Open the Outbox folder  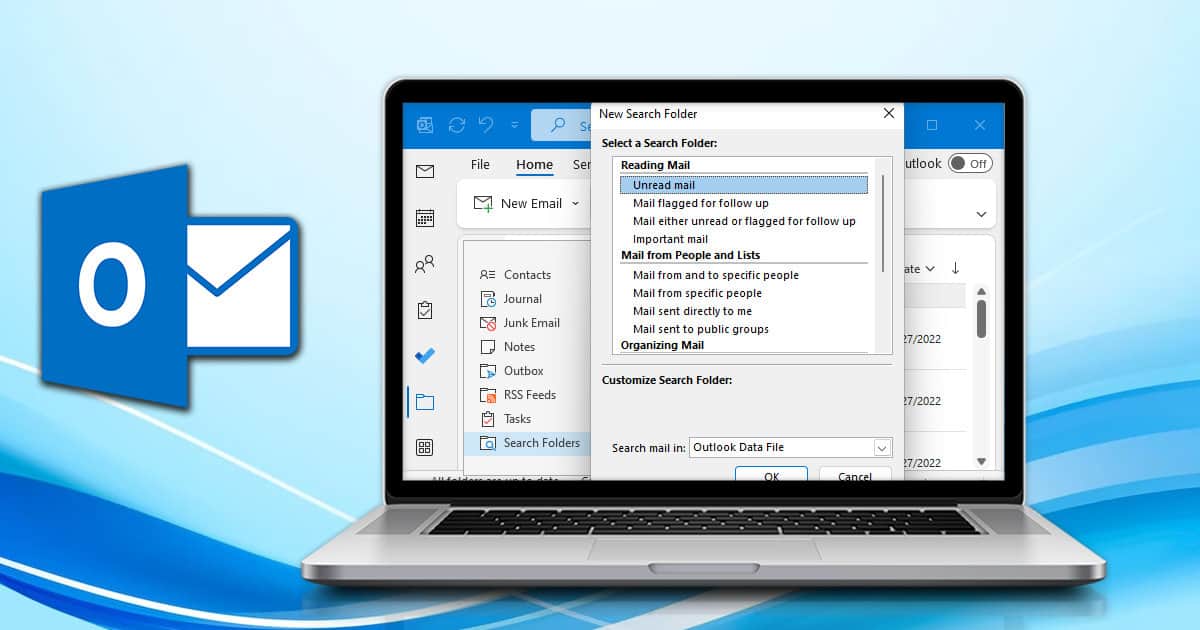523,371
